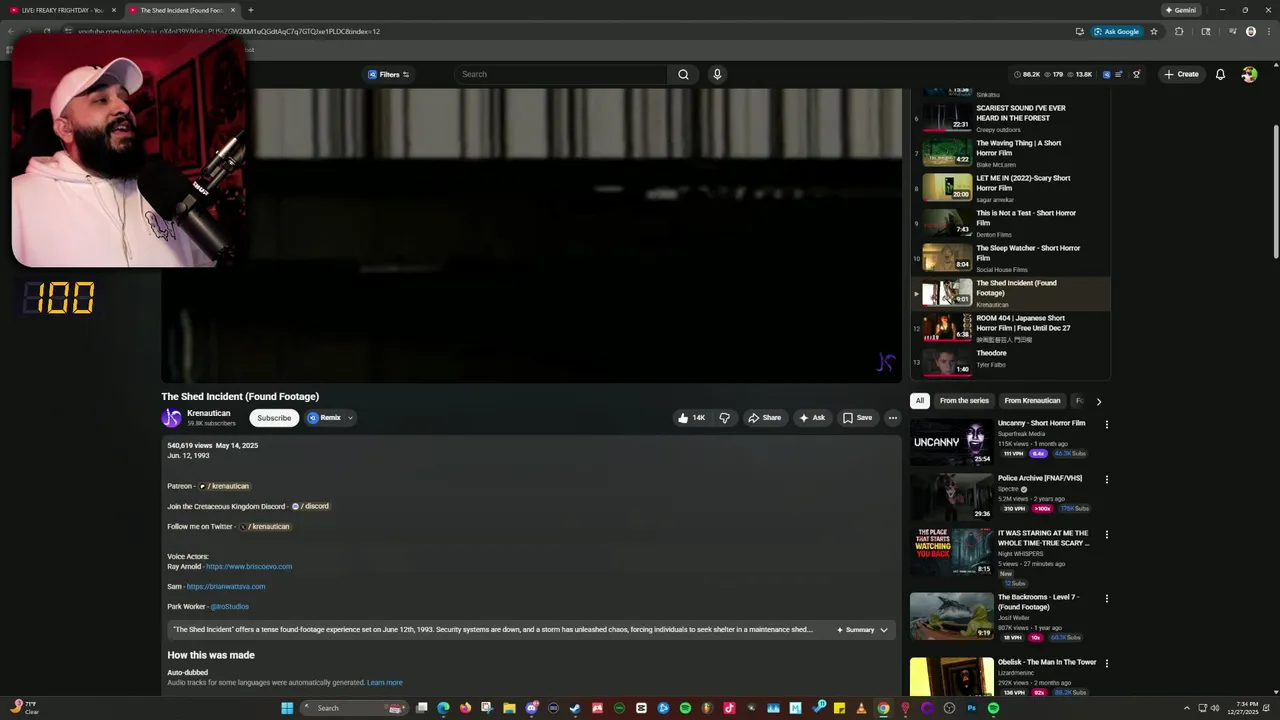1280x720 pixels.
Task: Open VLC cone icon in taskbar
Action: tap(861, 708)
